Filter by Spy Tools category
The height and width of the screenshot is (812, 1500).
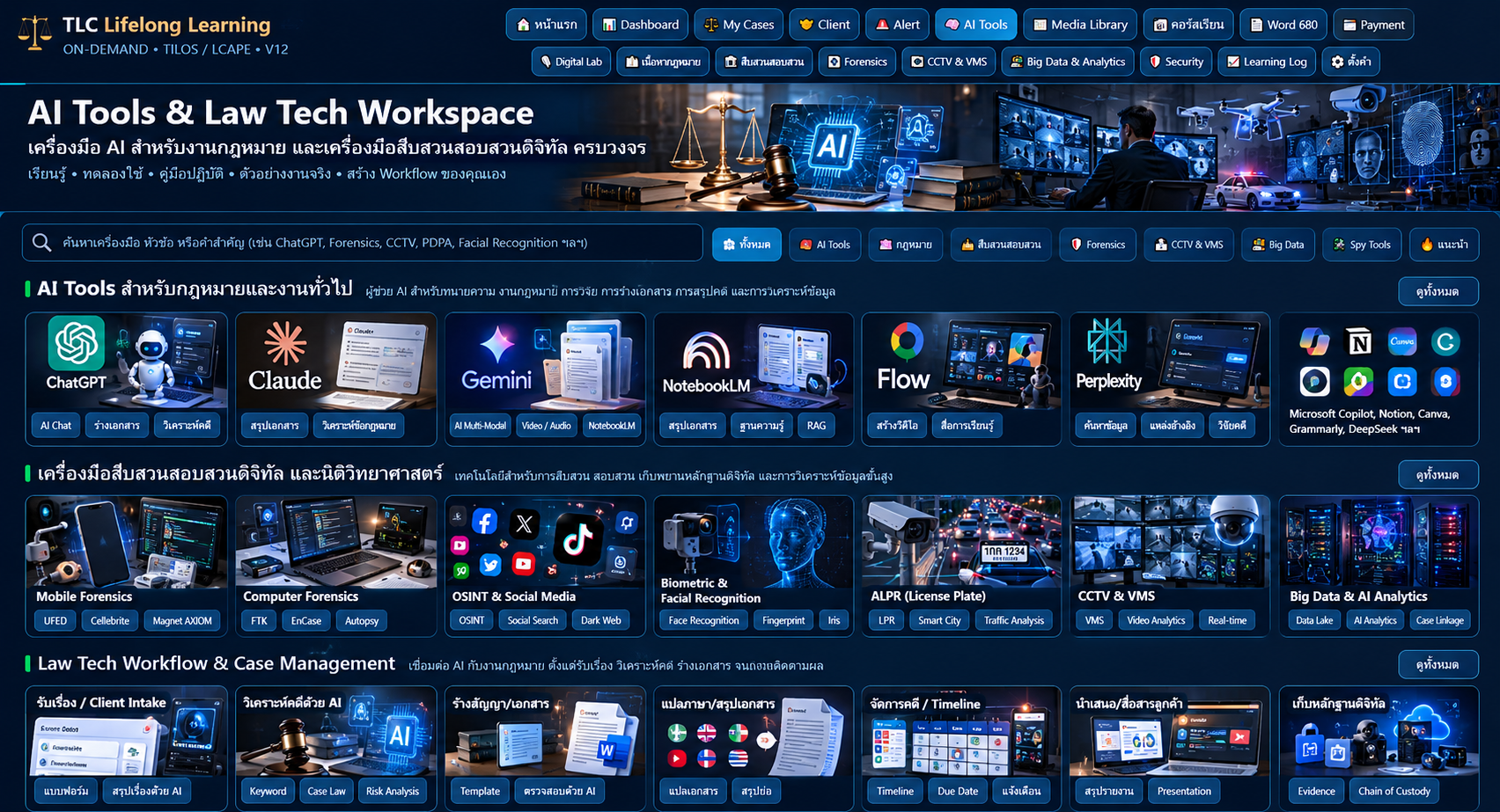[1362, 245]
